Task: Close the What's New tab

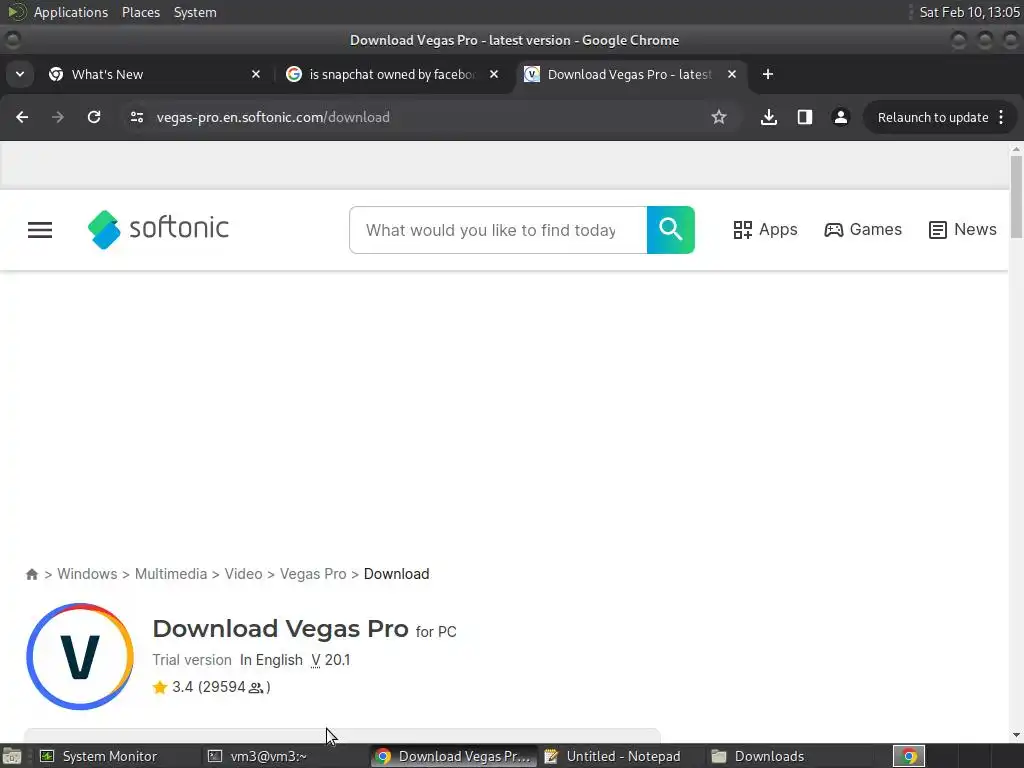Action: coord(256,74)
